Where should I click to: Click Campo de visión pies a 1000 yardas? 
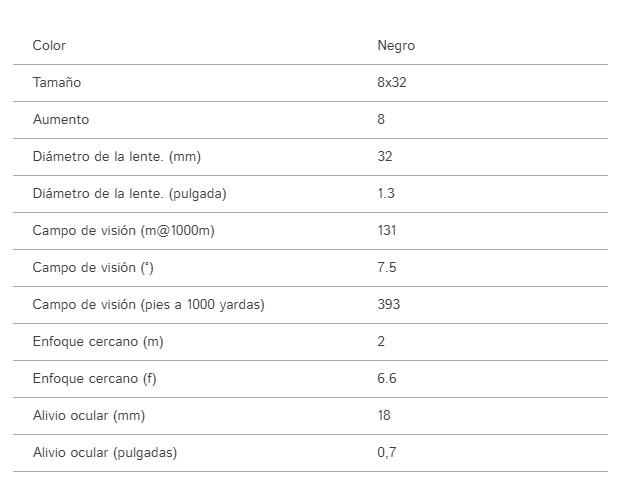point(148,304)
